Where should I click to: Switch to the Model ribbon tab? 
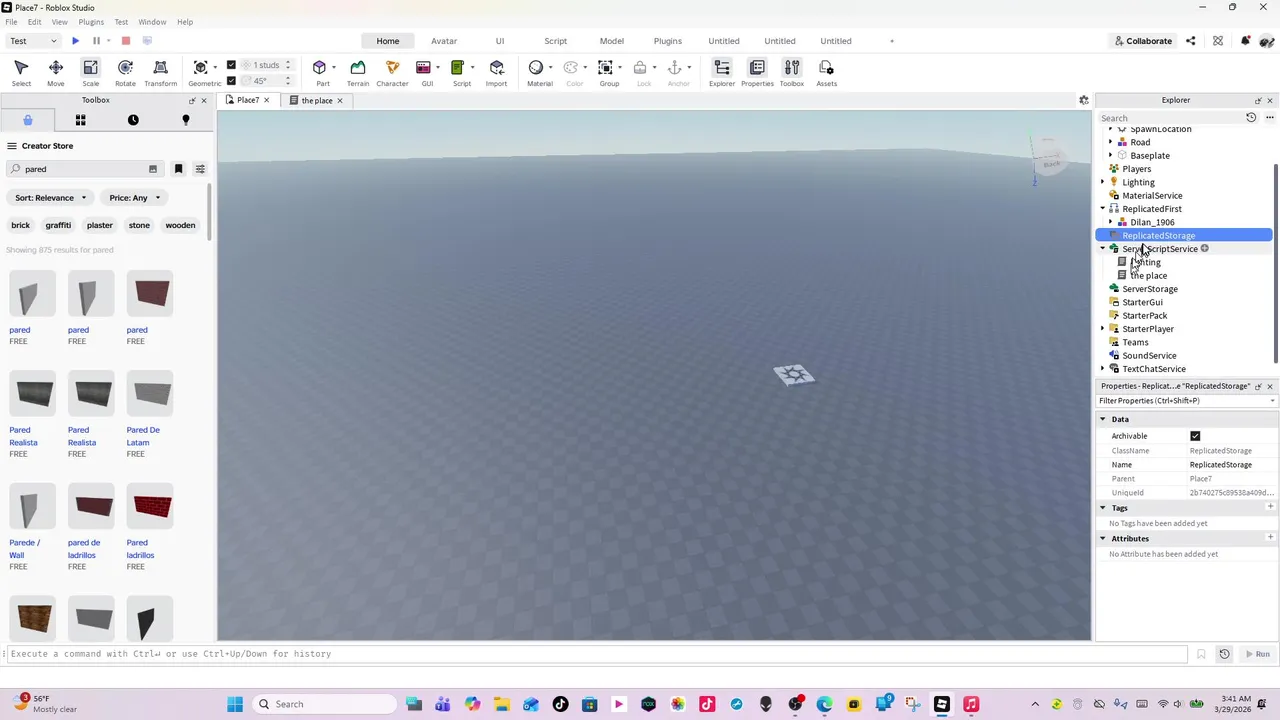point(612,41)
